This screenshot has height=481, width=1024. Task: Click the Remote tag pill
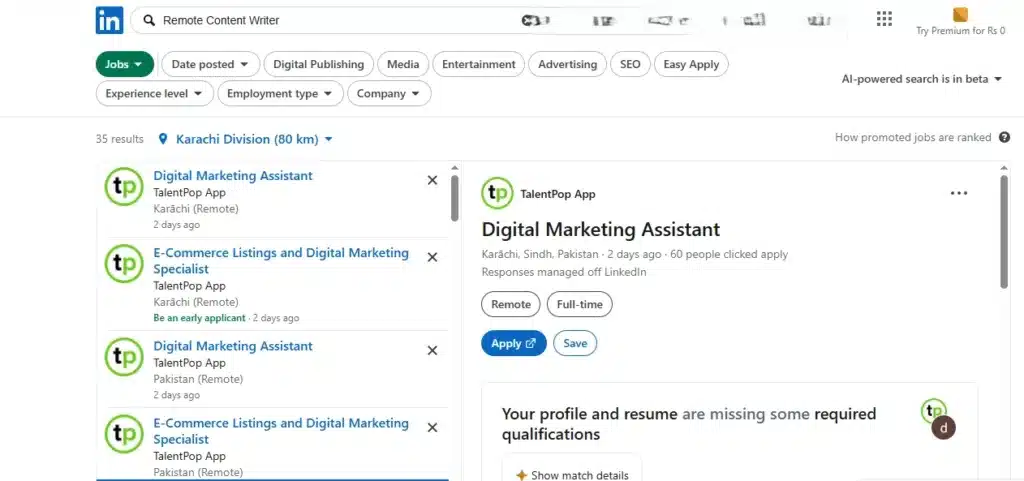511,304
